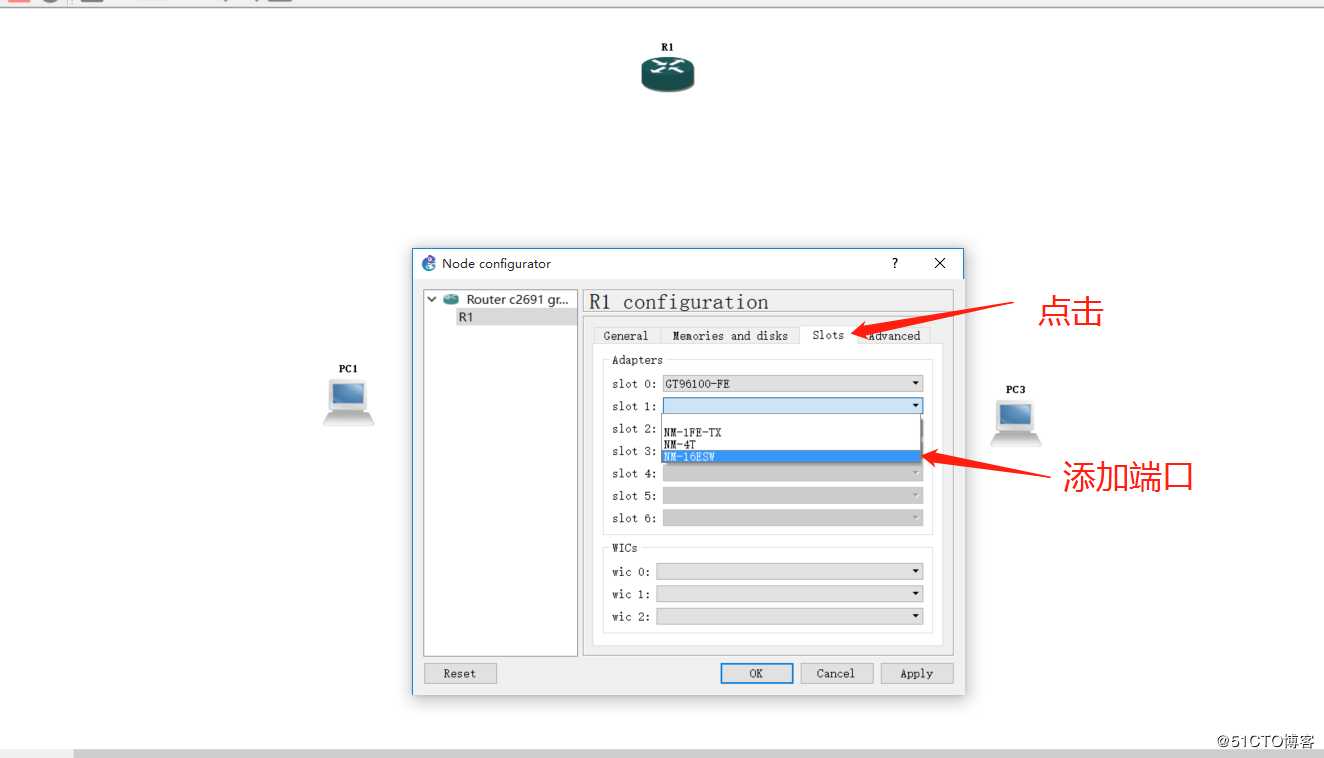
Task: Click the PC1 label text
Action: coord(348,369)
